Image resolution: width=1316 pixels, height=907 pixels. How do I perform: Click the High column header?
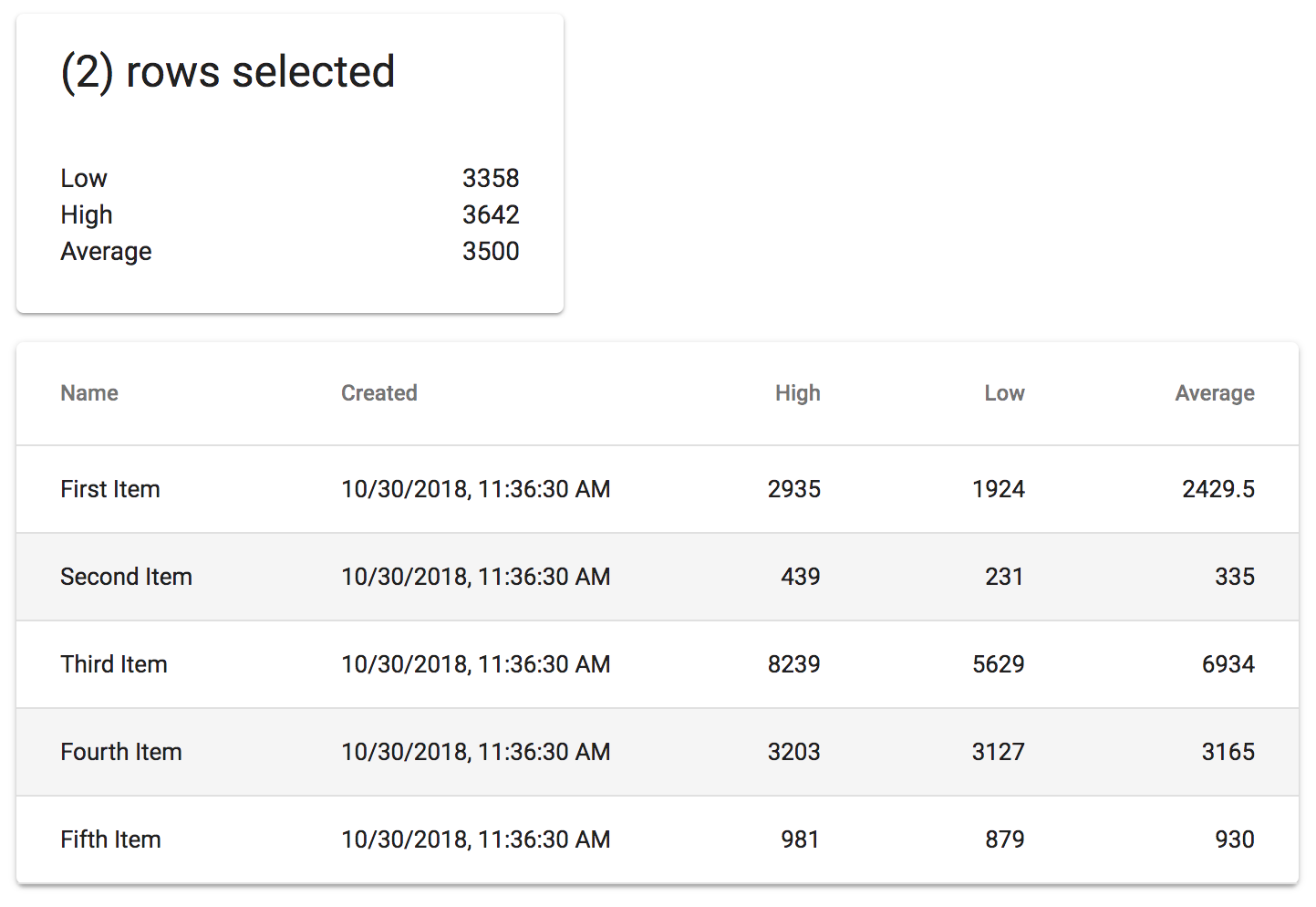pos(797,393)
